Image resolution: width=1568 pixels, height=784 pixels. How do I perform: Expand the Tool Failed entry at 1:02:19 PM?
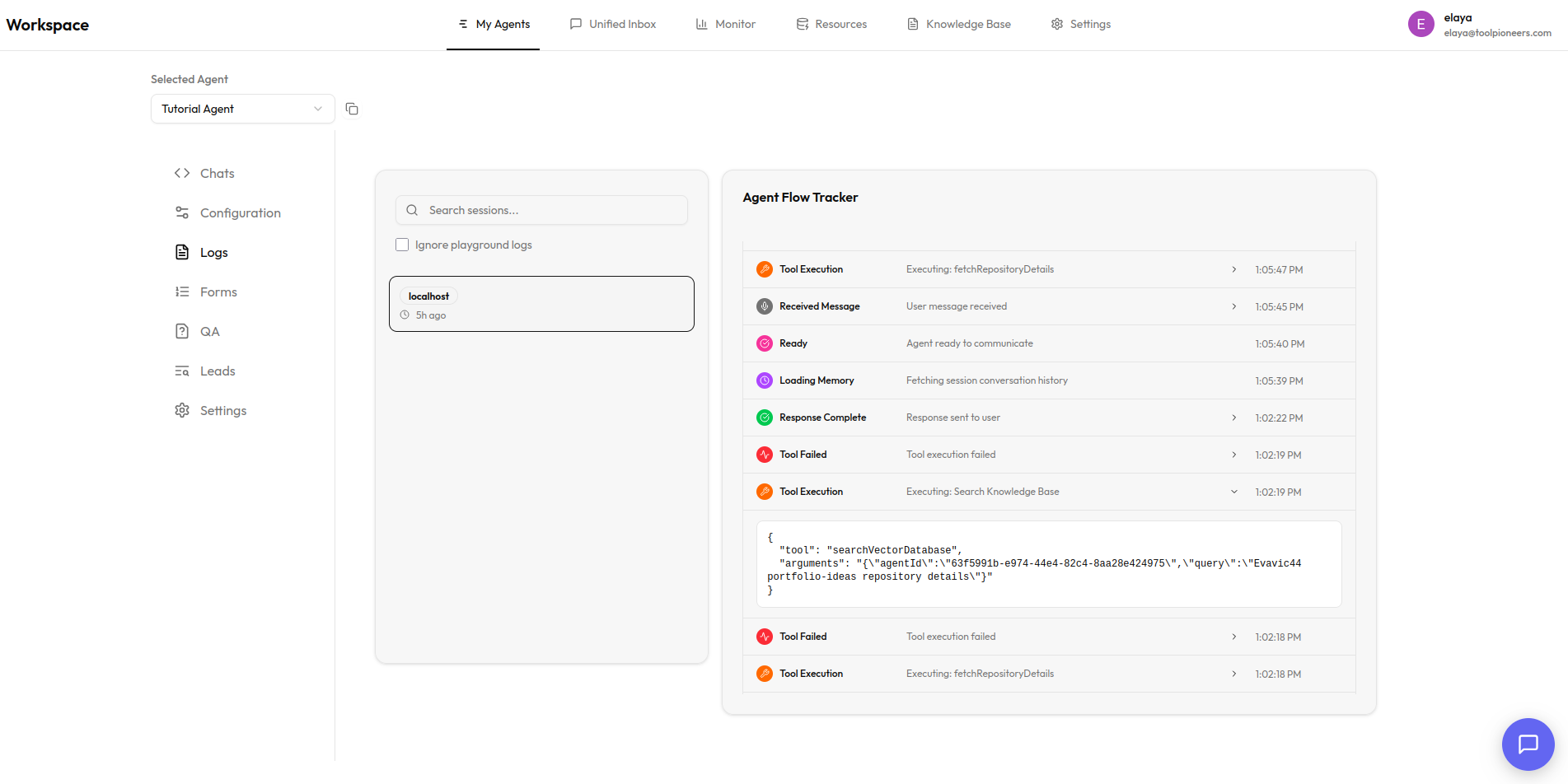click(x=1233, y=455)
